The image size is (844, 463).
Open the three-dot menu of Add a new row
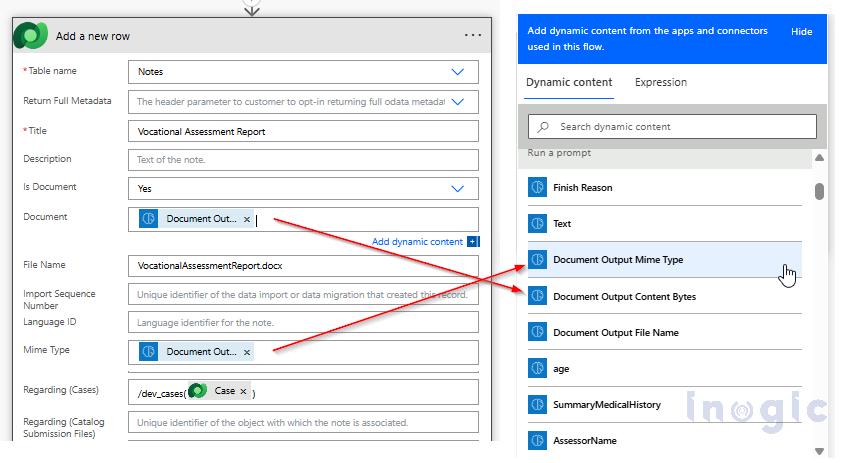[473, 36]
